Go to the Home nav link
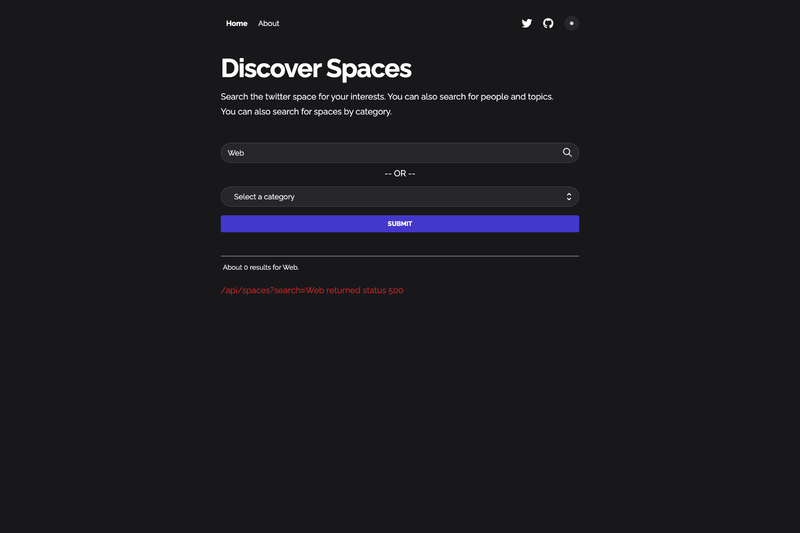Image resolution: width=800 pixels, height=533 pixels. 237,23
